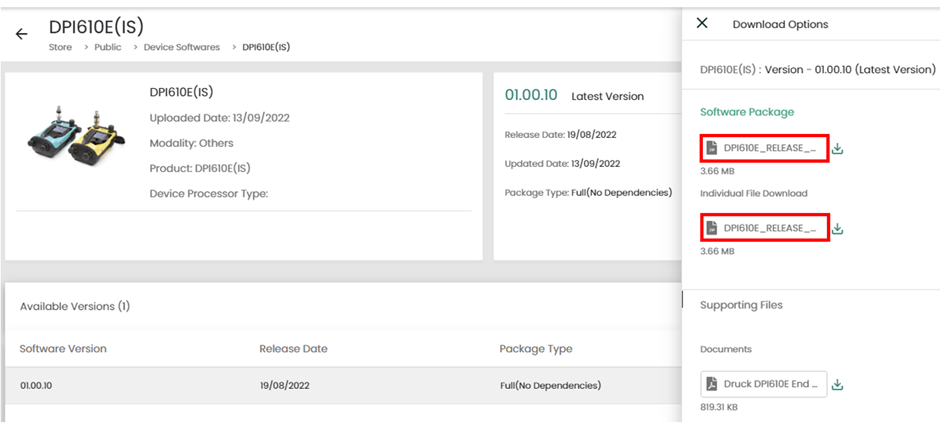
Task: Click the Modality: Others text
Action: point(192,143)
